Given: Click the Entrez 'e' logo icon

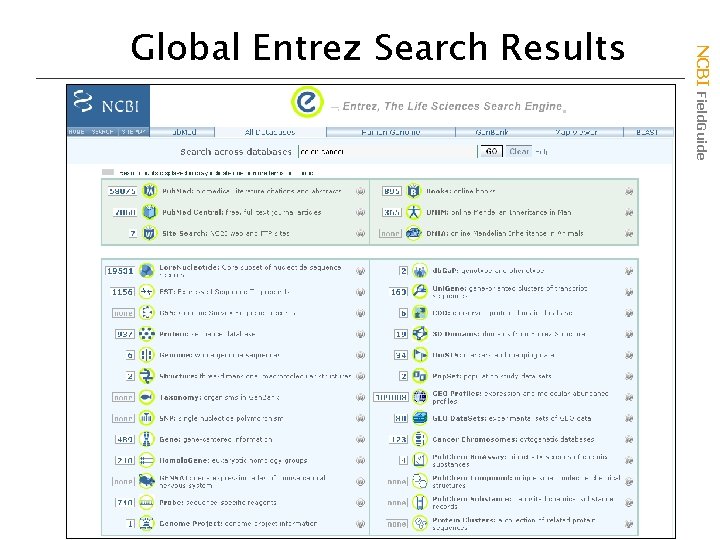Looking at the screenshot, I should (307, 102).
